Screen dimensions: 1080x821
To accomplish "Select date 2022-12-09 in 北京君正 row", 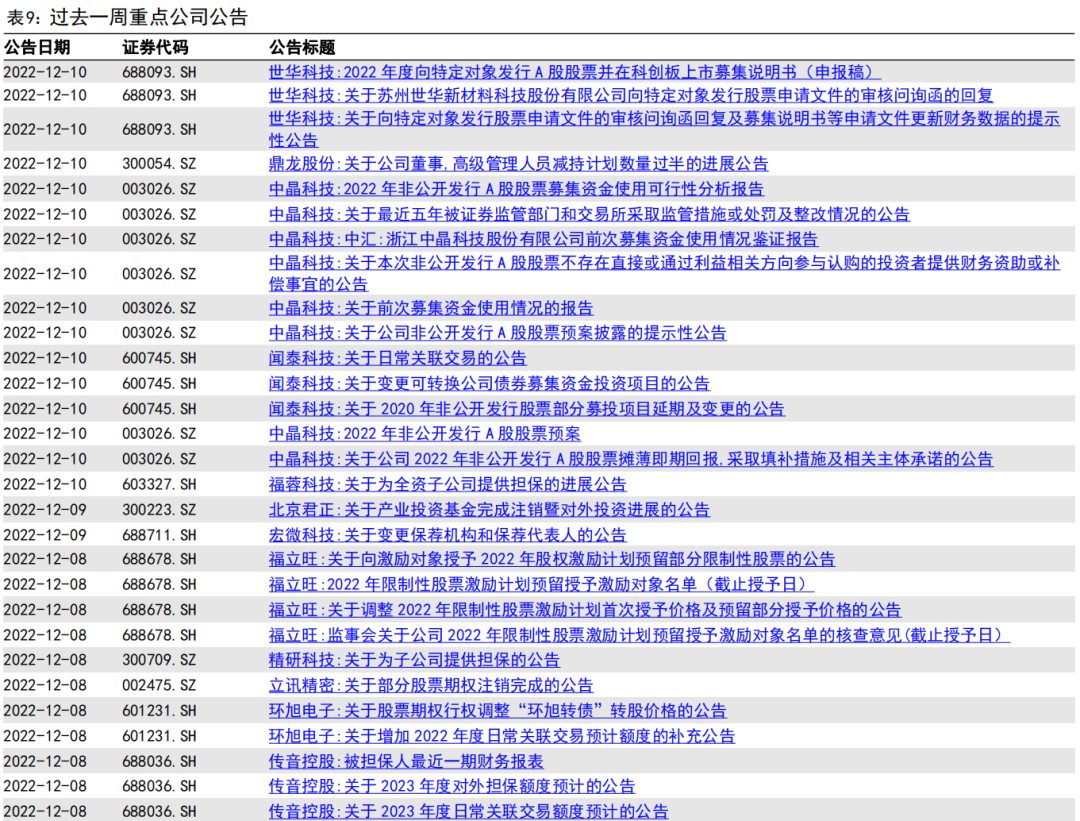I will (x=45, y=510).
